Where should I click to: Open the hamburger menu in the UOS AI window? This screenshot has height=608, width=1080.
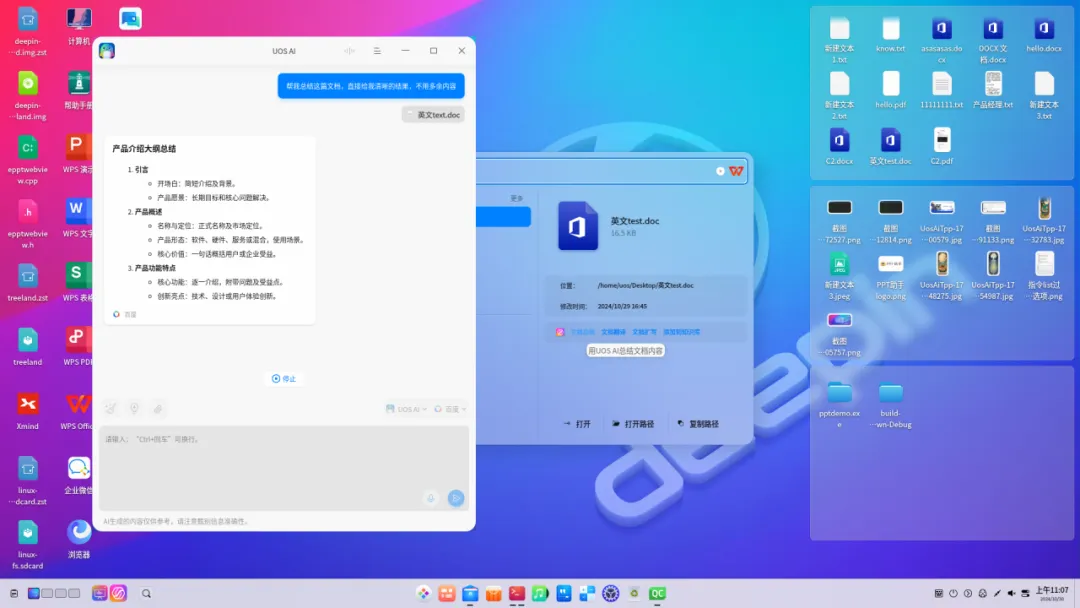[377, 51]
